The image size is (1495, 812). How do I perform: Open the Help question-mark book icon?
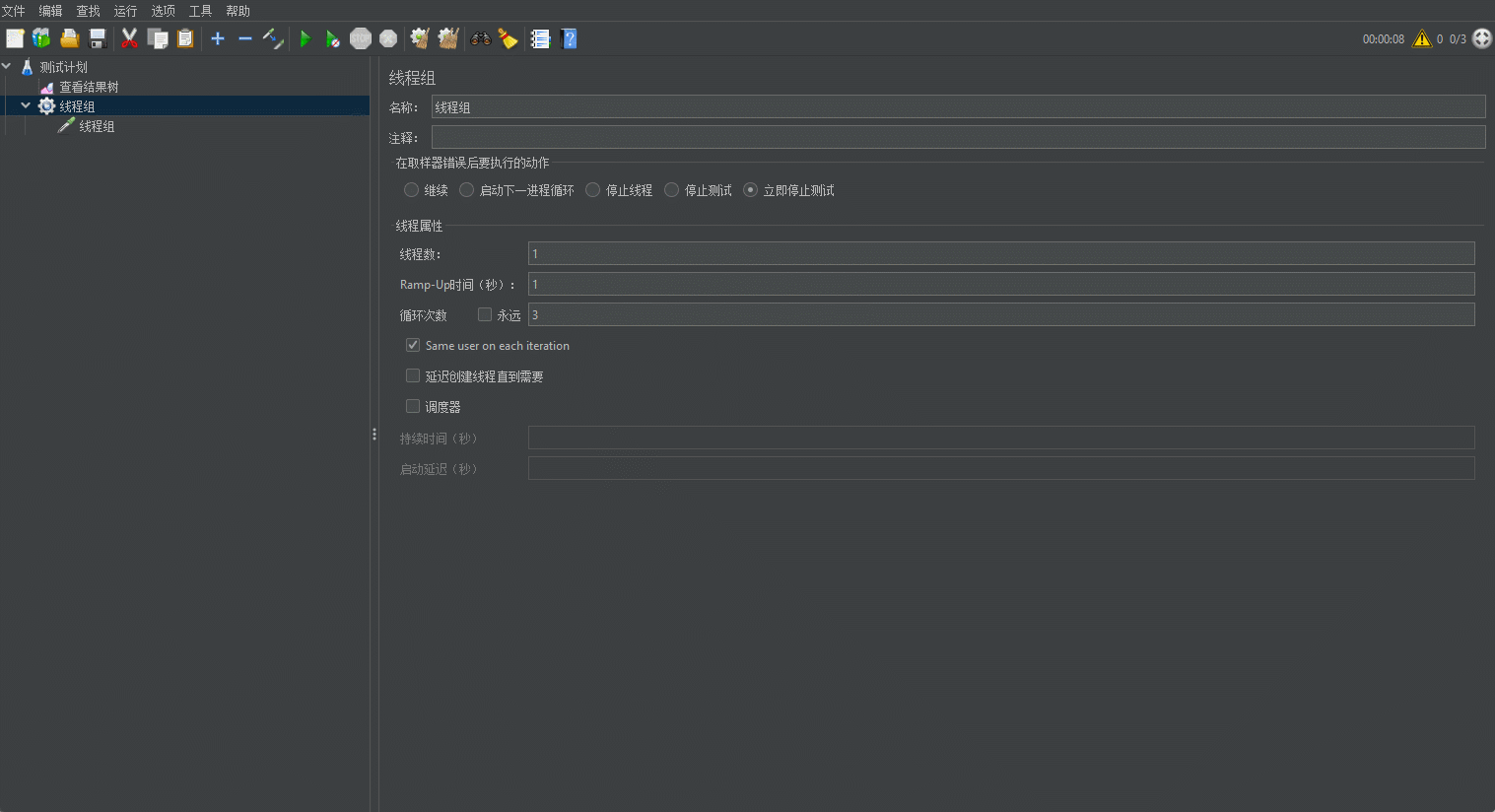pos(569,39)
